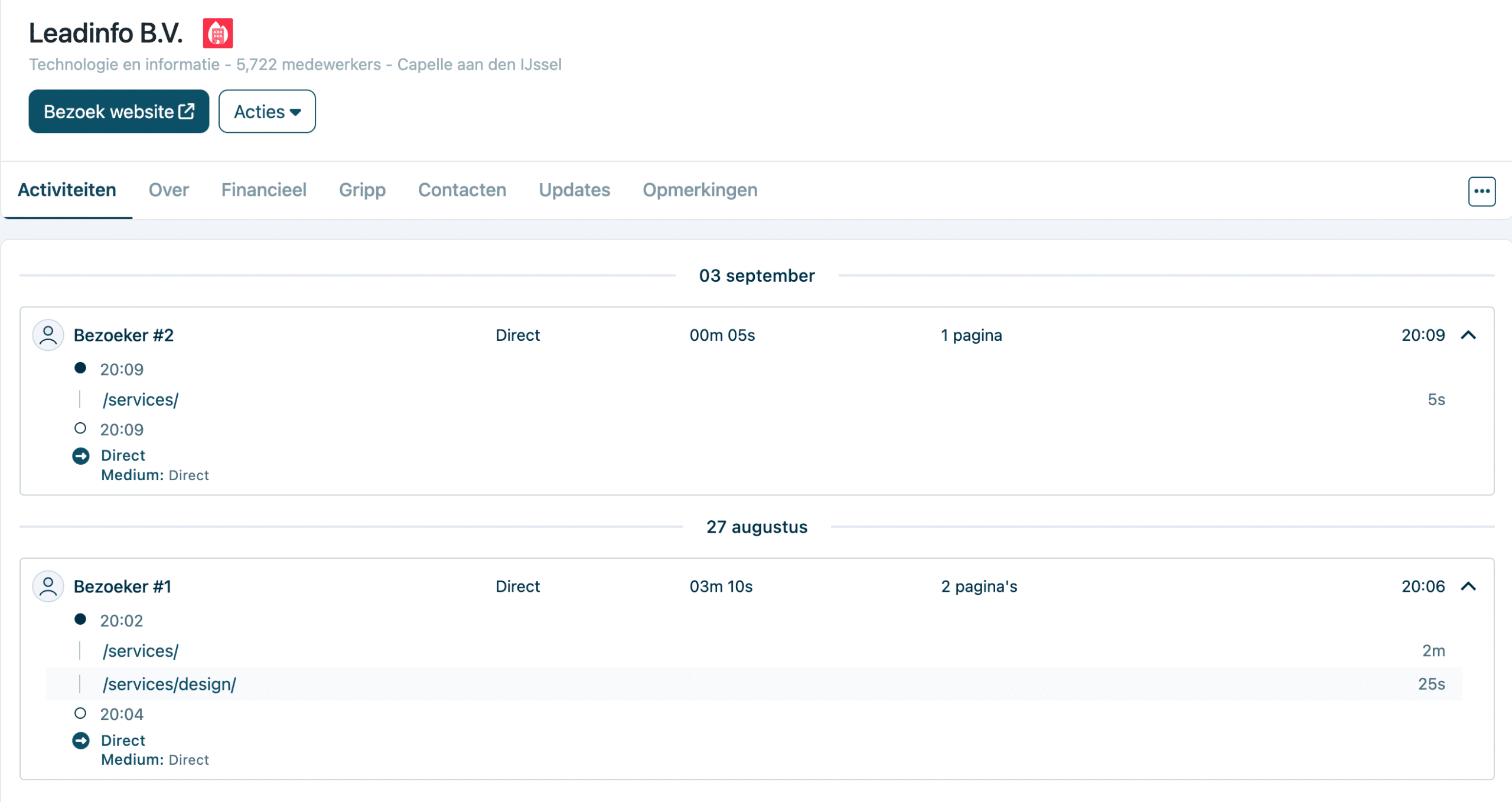Click the external-link icon on Bezoek website button
This screenshot has width=1512, height=802.
coord(186,110)
